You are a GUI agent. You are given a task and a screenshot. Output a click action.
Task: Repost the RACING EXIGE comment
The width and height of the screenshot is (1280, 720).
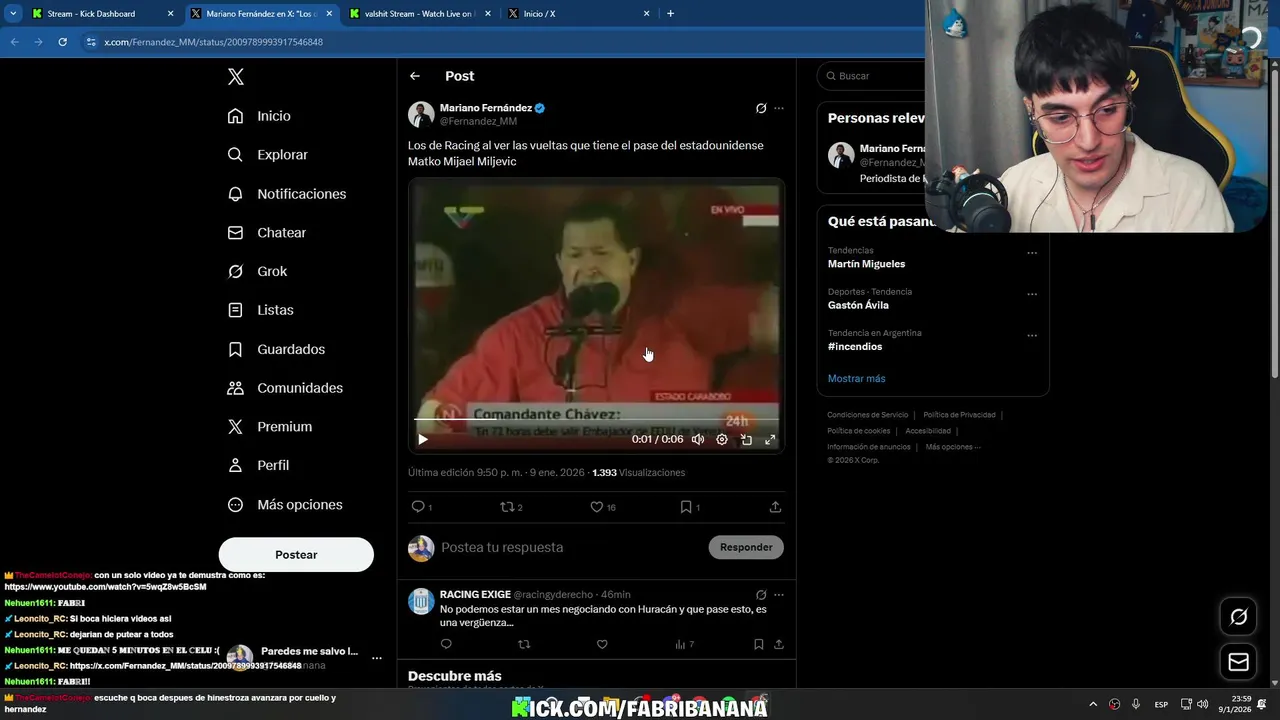(x=524, y=644)
